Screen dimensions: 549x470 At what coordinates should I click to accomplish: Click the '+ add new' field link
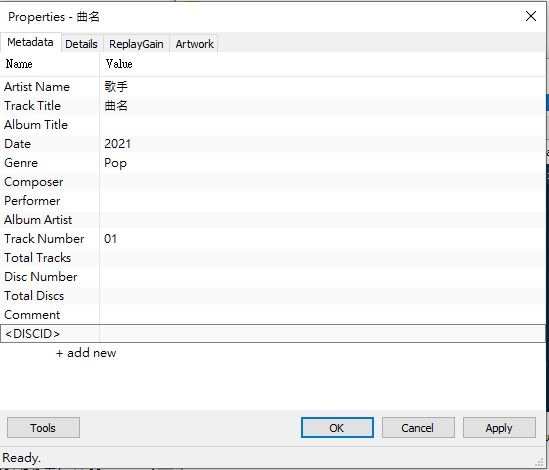pos(86,353)
